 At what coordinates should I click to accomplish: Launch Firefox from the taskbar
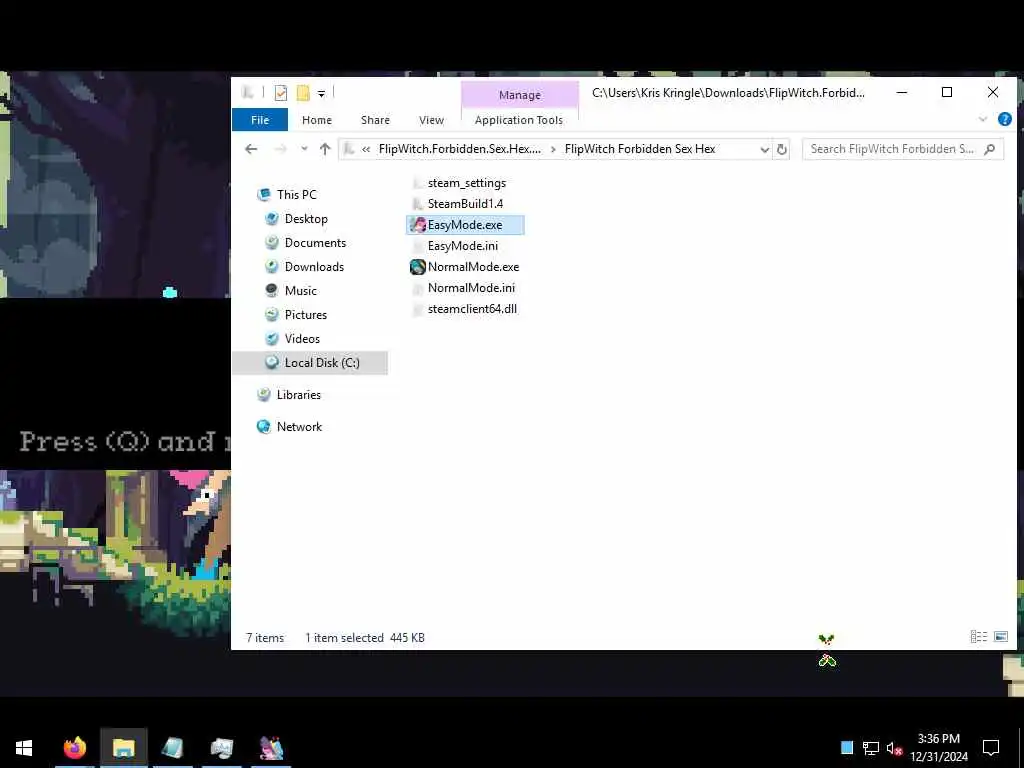tap(75, 748)
